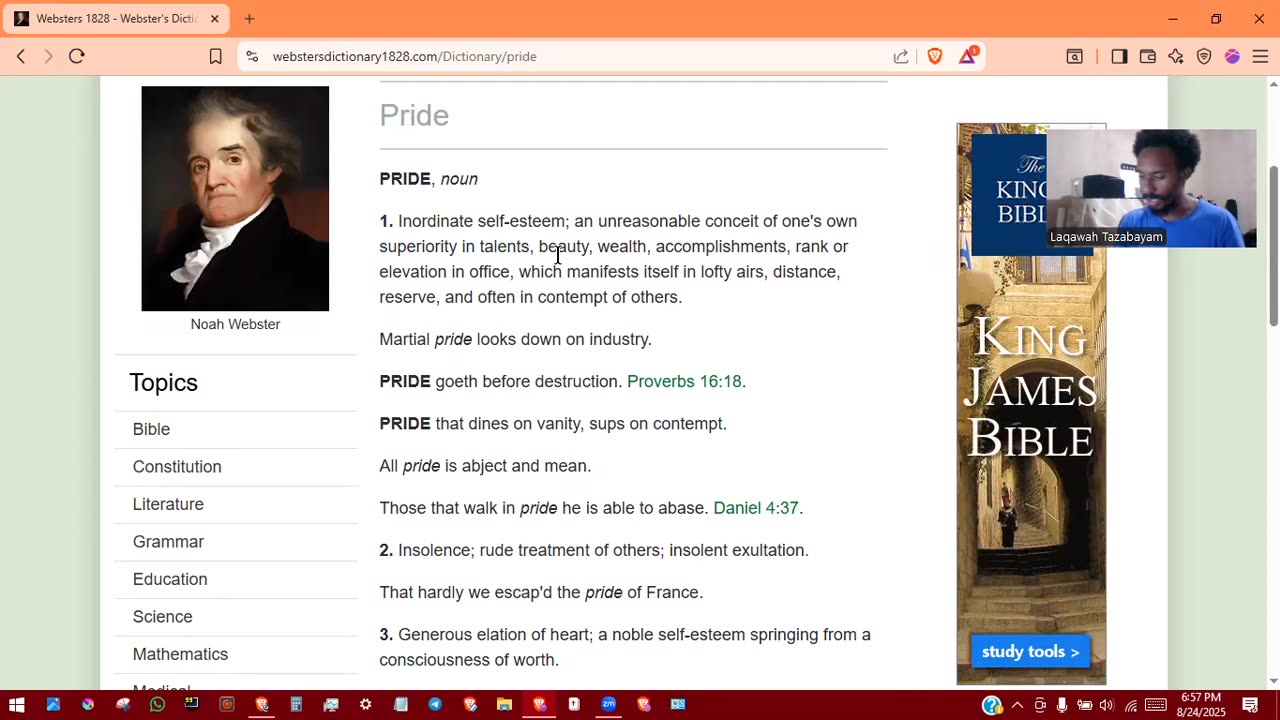Show hidden system tray icons

[x=1017, y=705]
